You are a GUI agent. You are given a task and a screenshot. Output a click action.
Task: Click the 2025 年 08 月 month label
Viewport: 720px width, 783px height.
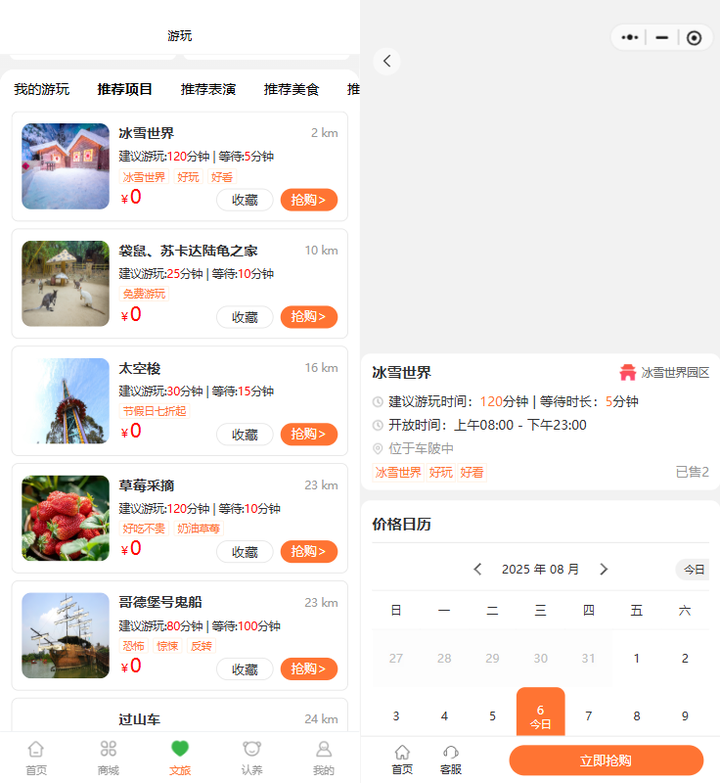[x=540, y=569]
